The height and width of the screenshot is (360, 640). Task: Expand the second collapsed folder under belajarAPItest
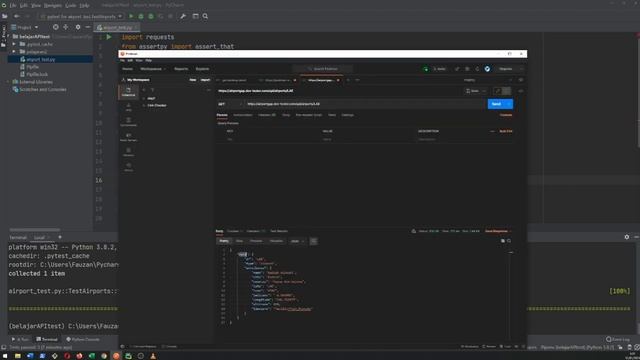tap(14, 52)
